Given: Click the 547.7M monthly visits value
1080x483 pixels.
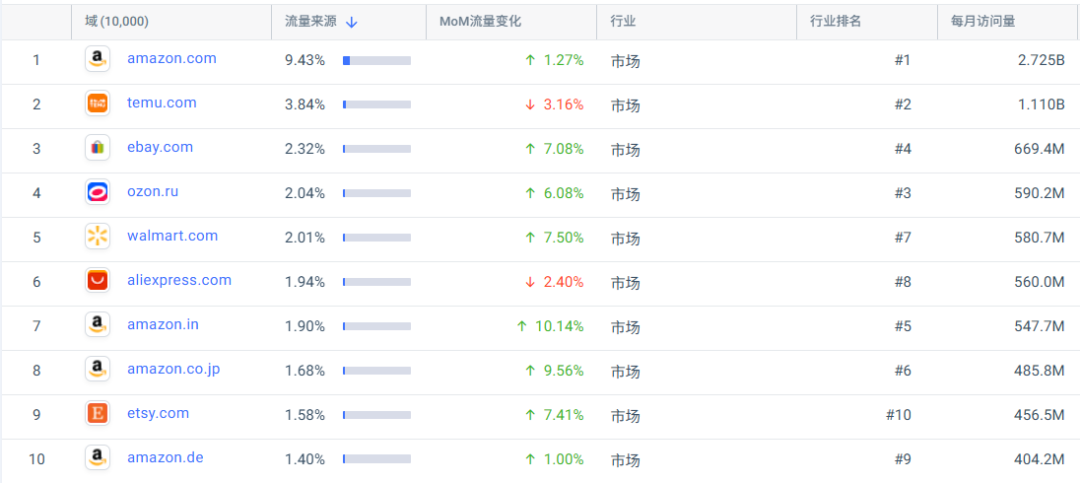Looking at the screenshot, I should (x=1039, y=326).
